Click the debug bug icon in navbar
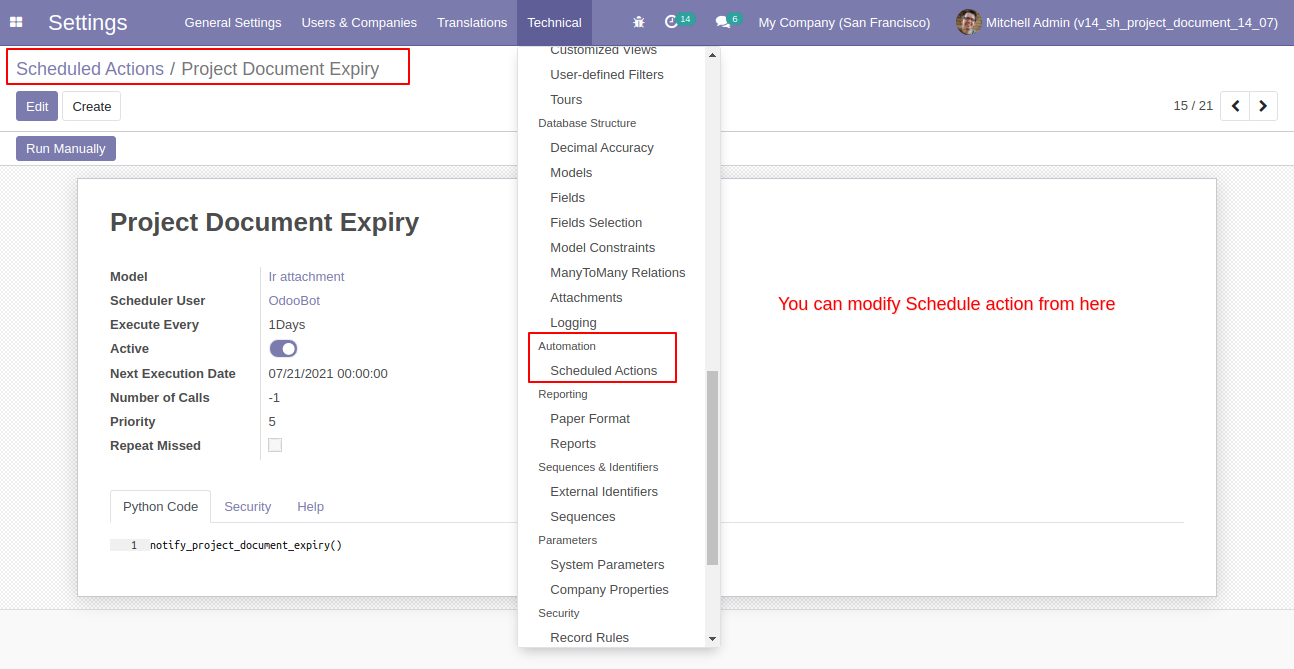 coord(639,22)
